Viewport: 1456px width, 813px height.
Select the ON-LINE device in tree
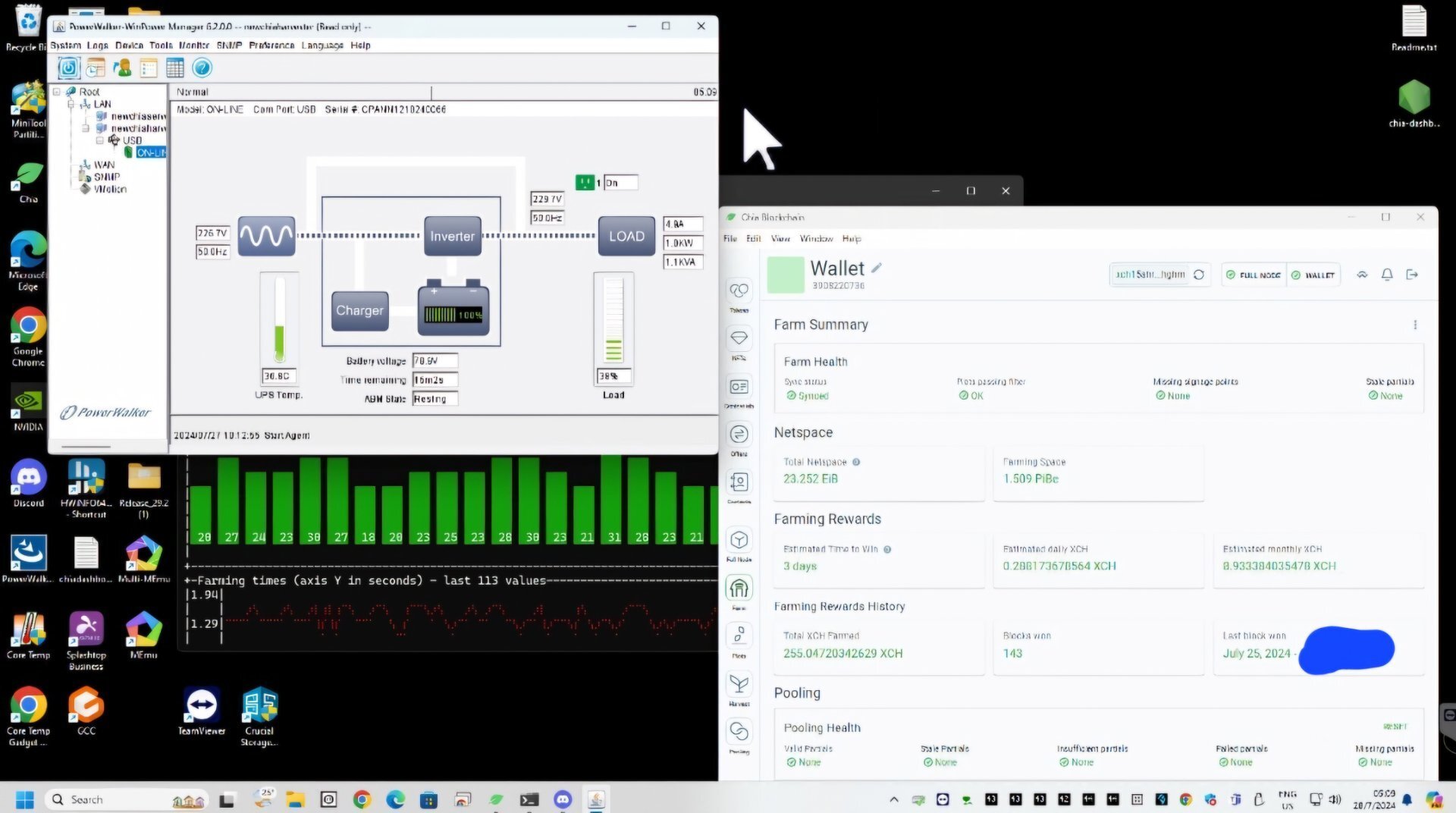pos(151,152)
